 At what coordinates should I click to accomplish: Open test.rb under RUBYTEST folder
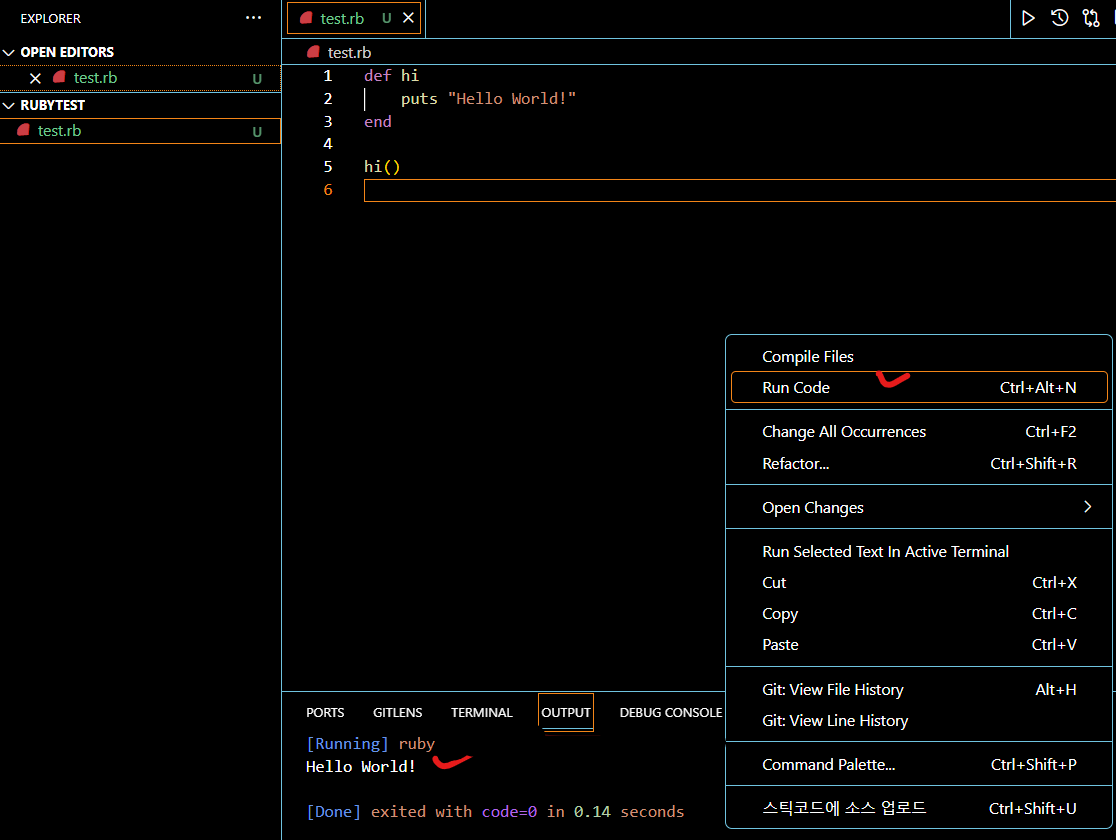pyautogui.click(x=140, y=131)
